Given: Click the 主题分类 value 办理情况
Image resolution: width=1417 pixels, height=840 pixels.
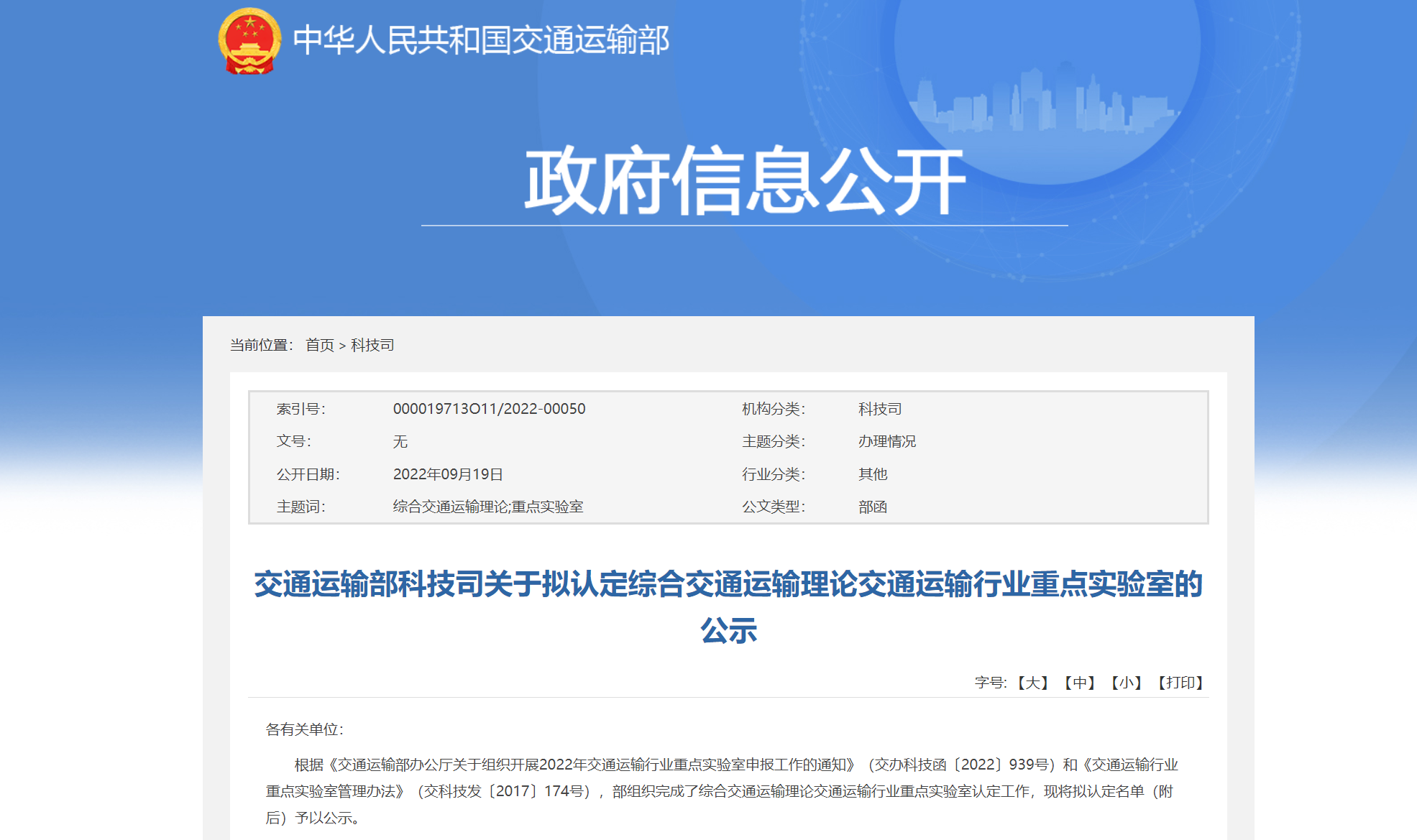Looking at the screenshot, I should (x=886, y=442).
